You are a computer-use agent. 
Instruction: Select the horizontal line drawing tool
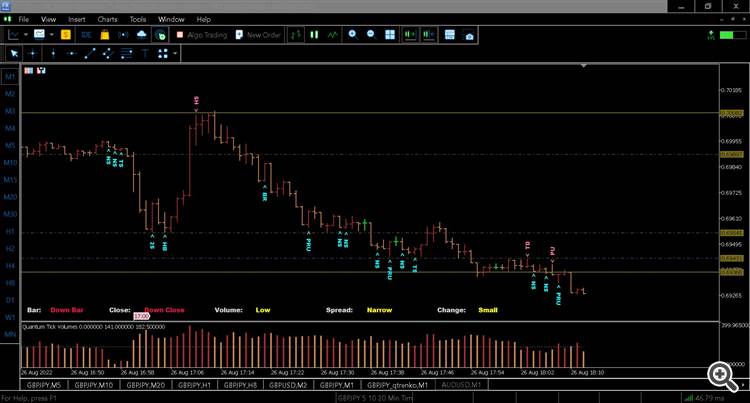pyautogui.click(x=72, y=54)
